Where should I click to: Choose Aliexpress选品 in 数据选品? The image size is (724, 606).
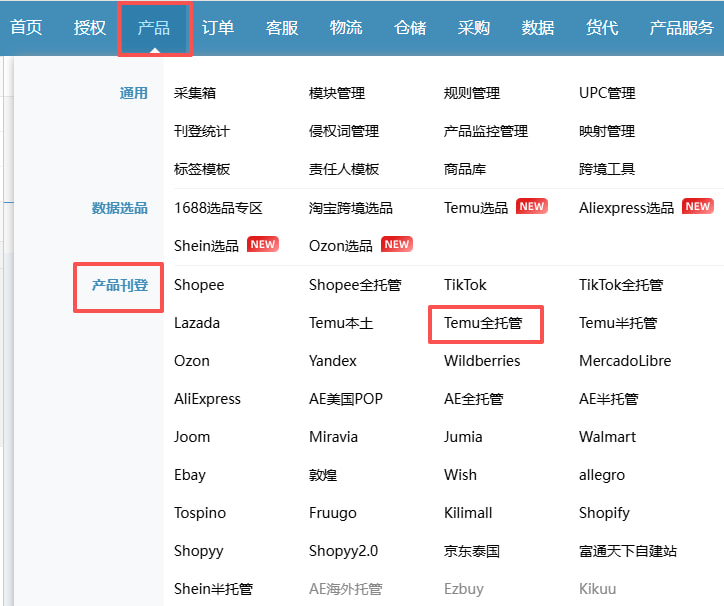[626, 208]
